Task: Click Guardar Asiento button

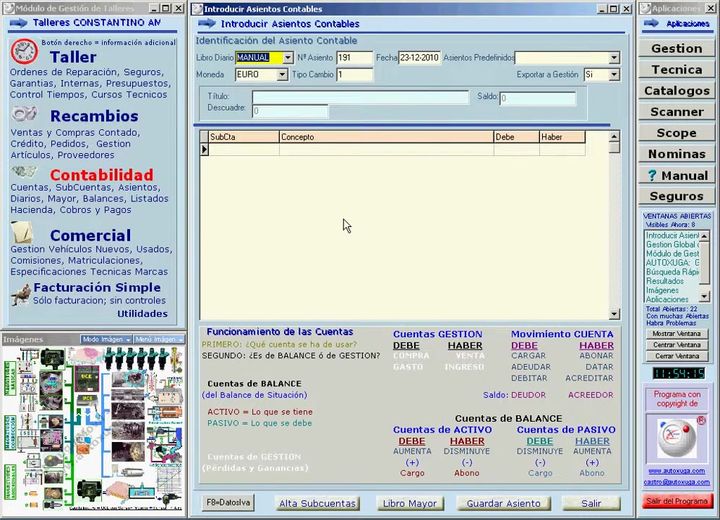Action: coord(504,503)
